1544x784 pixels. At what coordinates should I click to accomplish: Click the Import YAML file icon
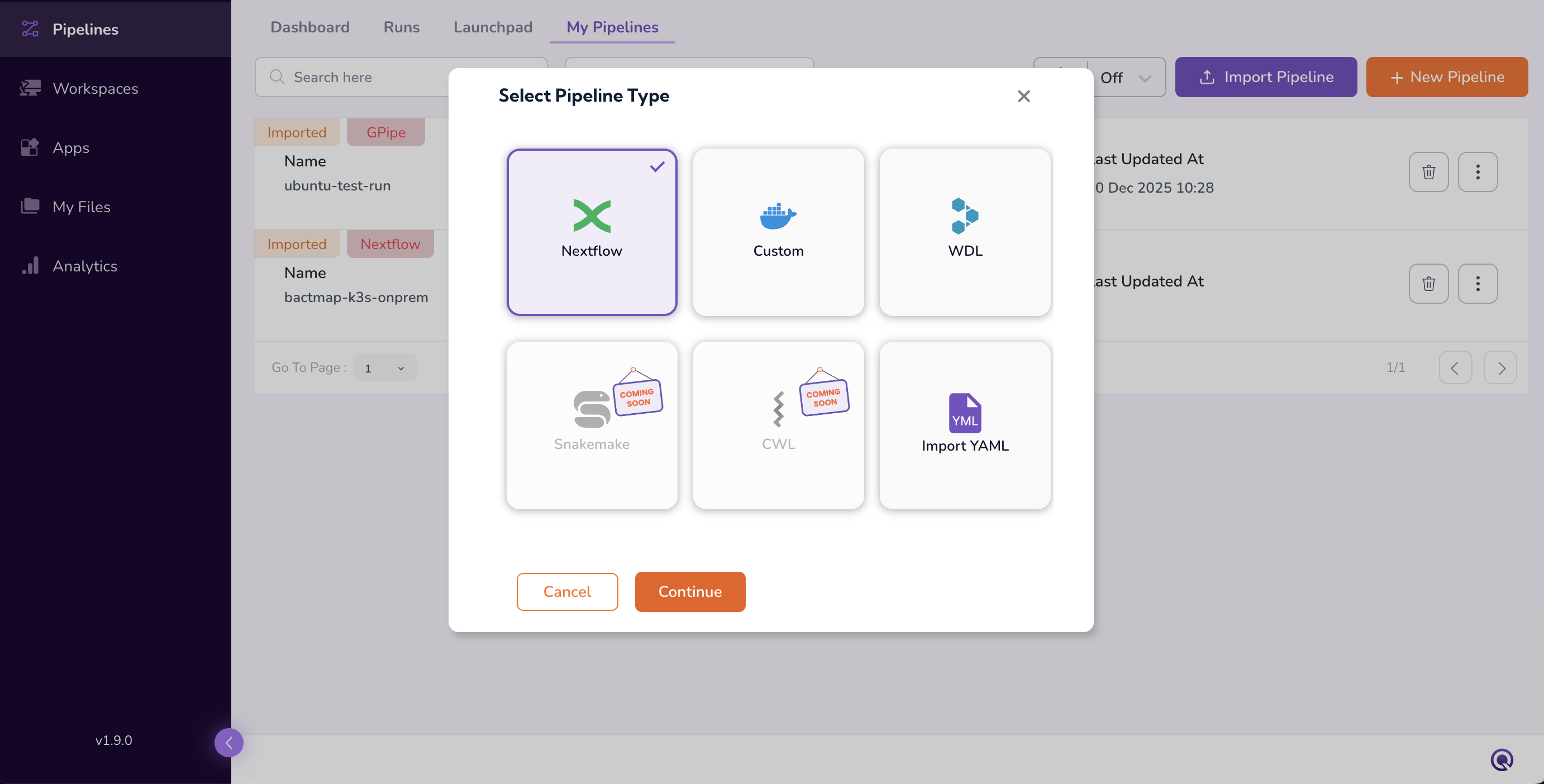coord(964,413)
